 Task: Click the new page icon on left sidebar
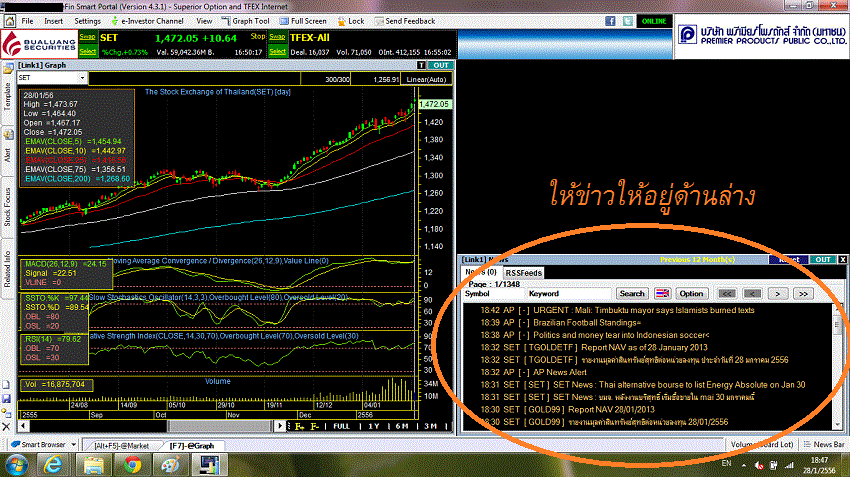click(7, 384)
